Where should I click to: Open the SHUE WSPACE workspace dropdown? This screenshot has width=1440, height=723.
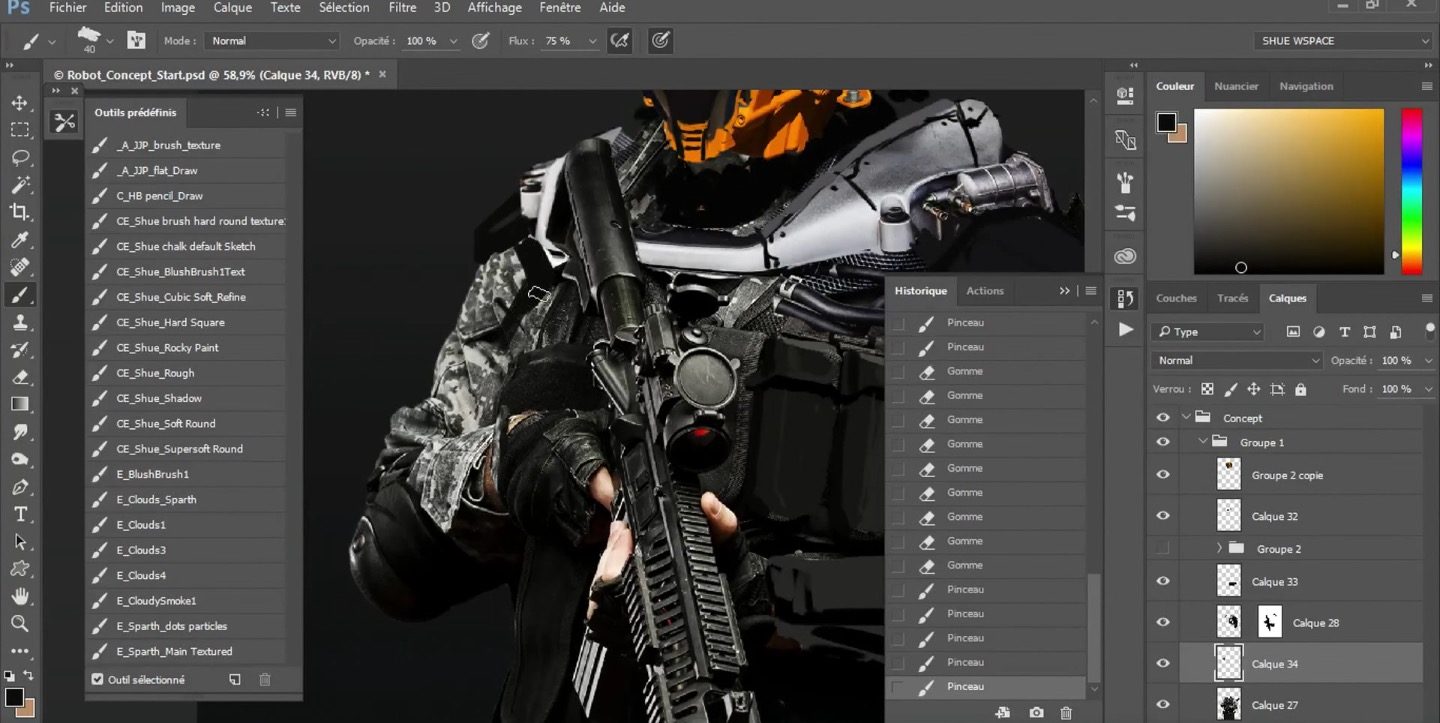click(x=1343, y=41)
